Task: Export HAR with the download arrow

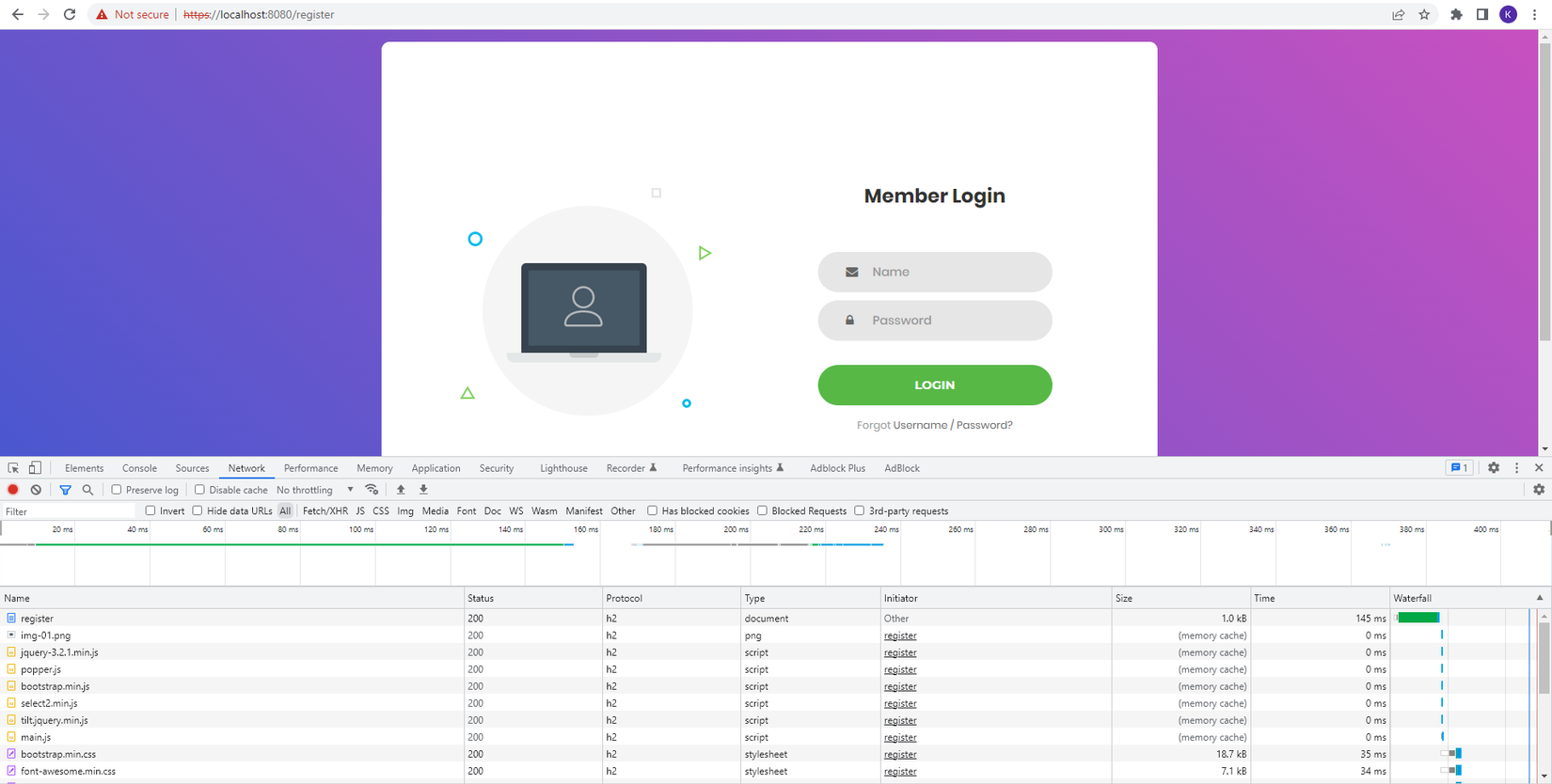Action: (423, 490)
